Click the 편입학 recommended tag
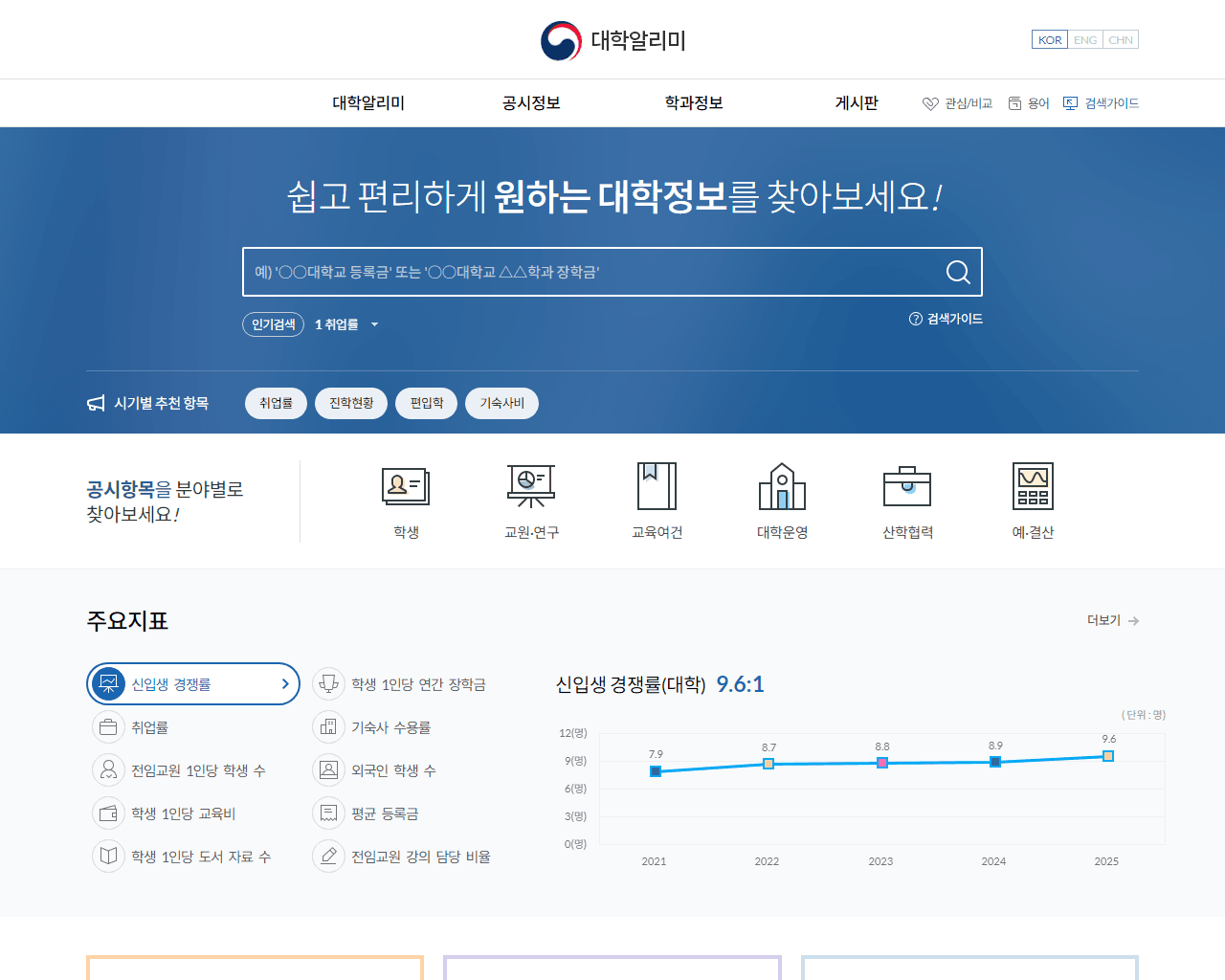This screenshot has height=980, width=1225. (427, 403)
